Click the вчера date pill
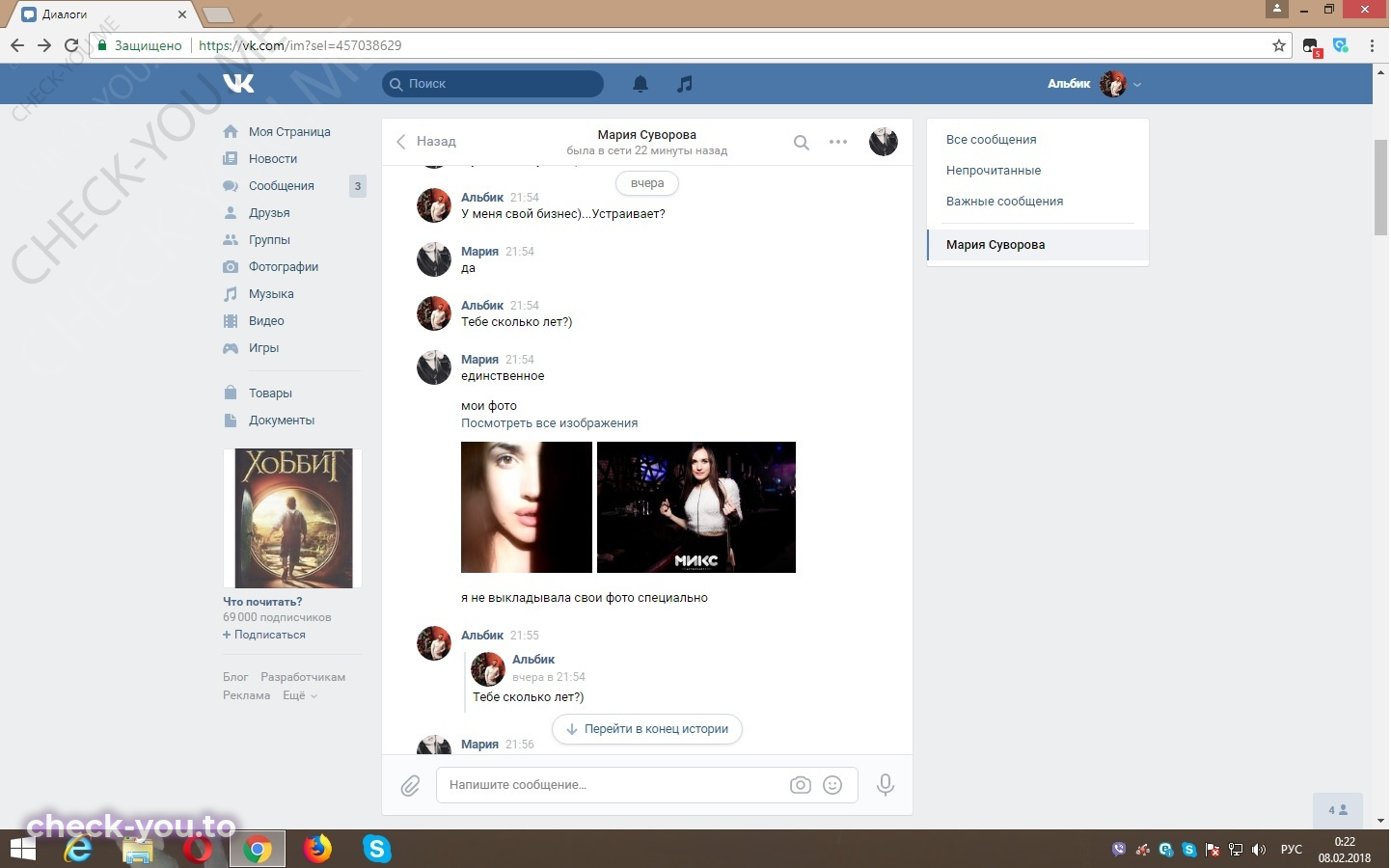 647,183
